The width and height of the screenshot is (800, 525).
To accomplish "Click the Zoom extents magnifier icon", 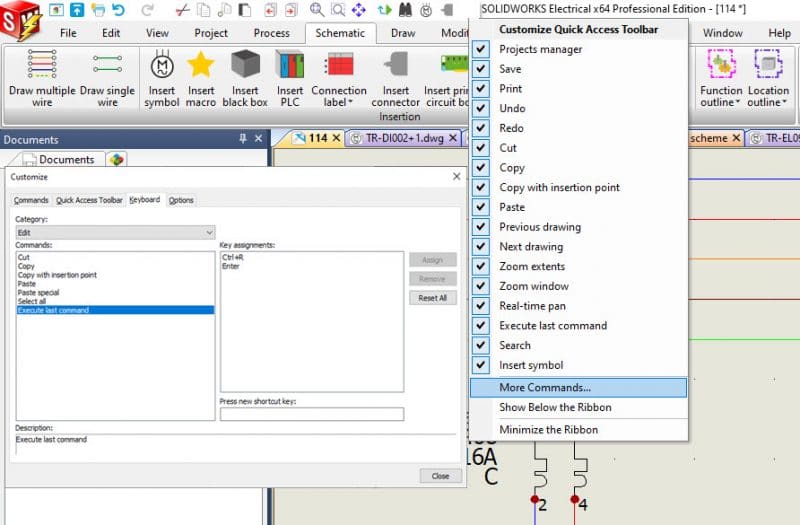I will [x=317, y=9].
